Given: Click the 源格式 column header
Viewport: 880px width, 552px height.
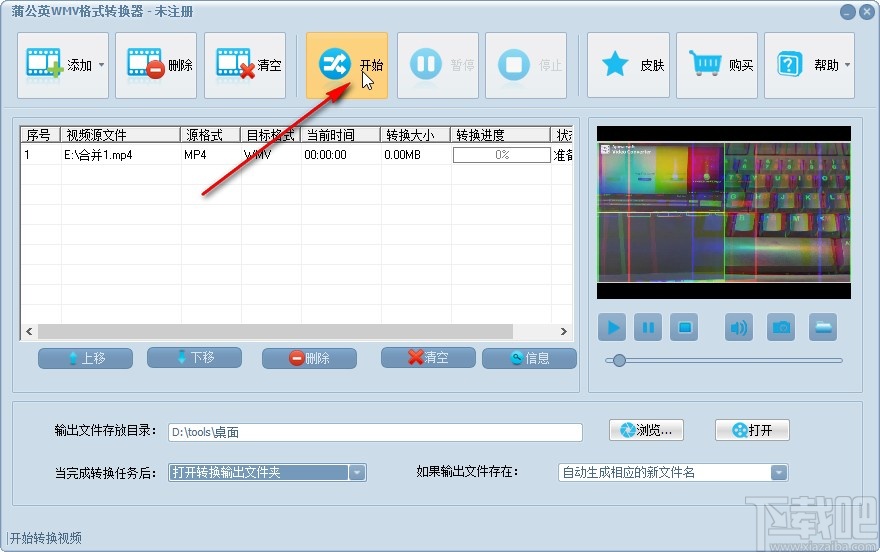Looking at the screenshot, I should pos(211,135).
